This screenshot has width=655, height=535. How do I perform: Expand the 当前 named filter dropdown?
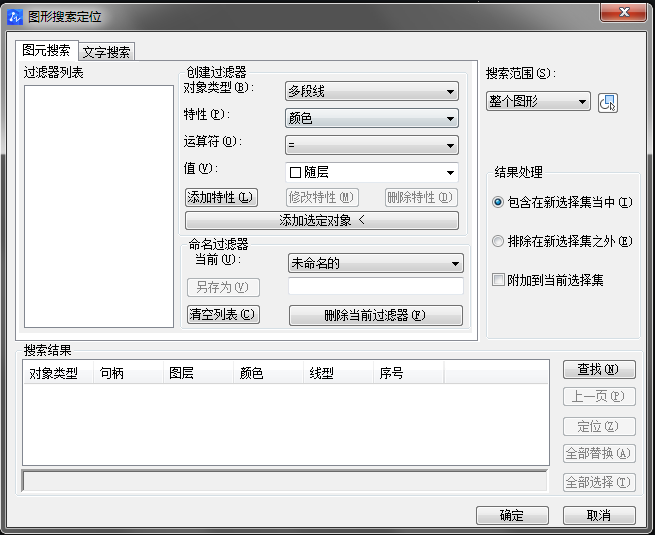pos(375,264)
